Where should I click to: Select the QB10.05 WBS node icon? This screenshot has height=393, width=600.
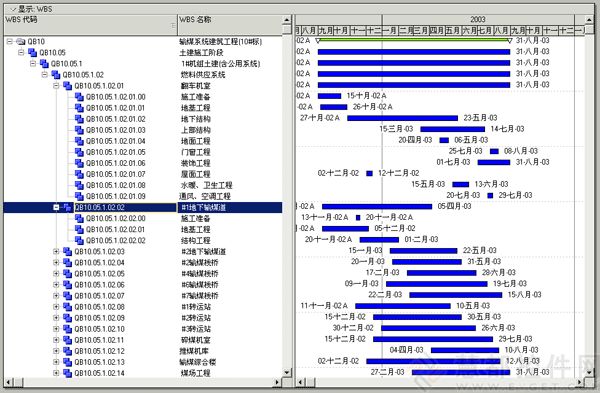coord(33,52)
